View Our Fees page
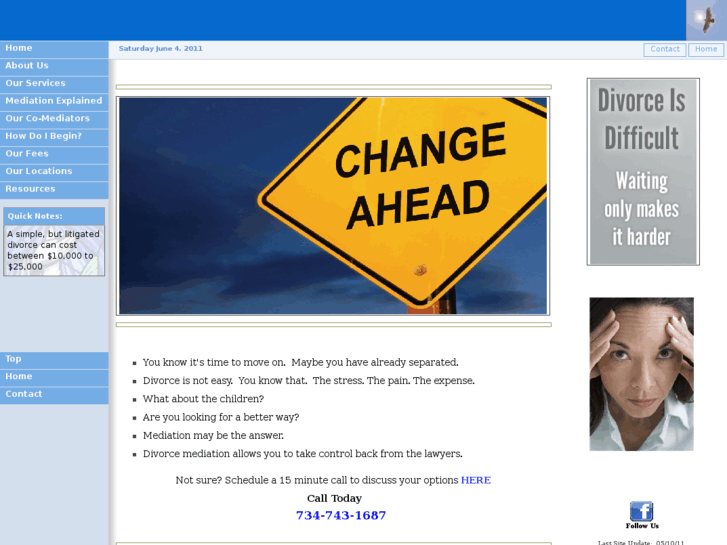The height and width of the screenshot is (545, 727). (x=54, y=154)
